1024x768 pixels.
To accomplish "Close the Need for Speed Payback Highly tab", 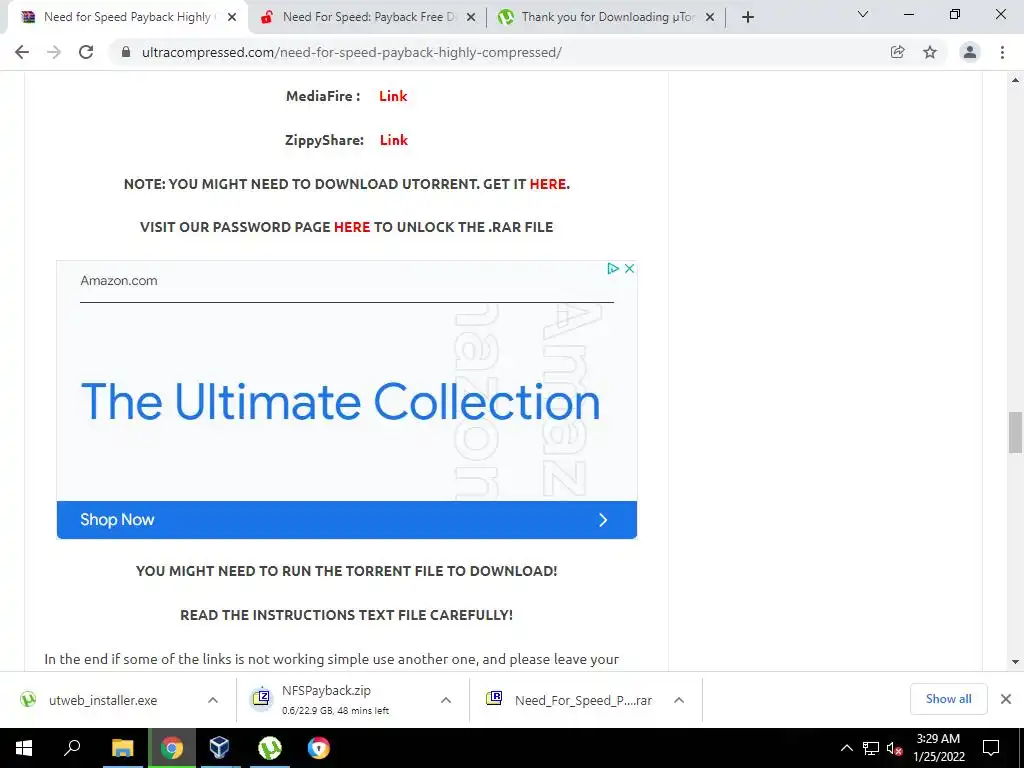I will tap(232, 18).
